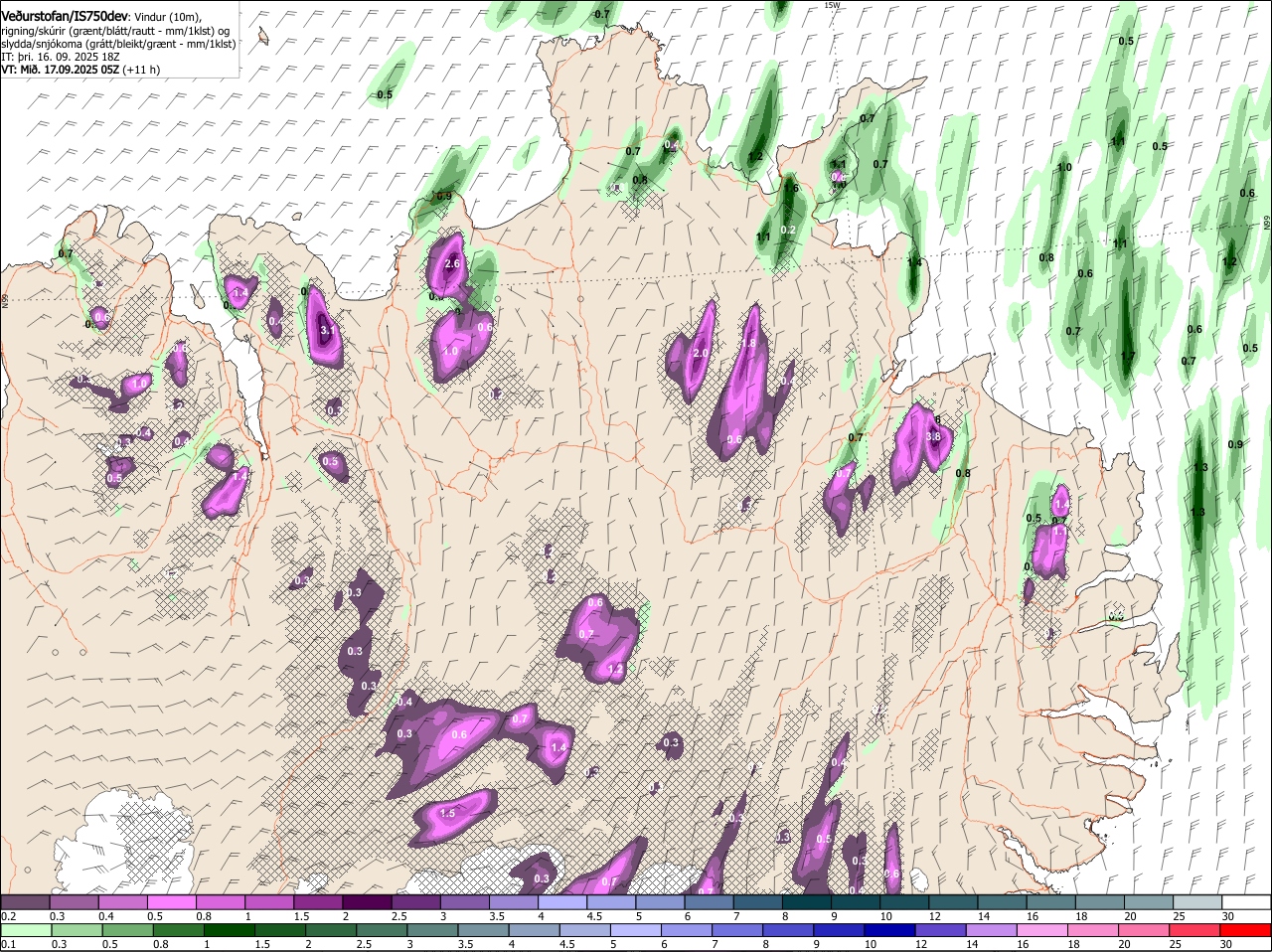Select the first mauve swatch, 0.2 to 0.3, in the upper legend
The width and height of the screenshot is (1272, 952).
[x=26, y=902]
